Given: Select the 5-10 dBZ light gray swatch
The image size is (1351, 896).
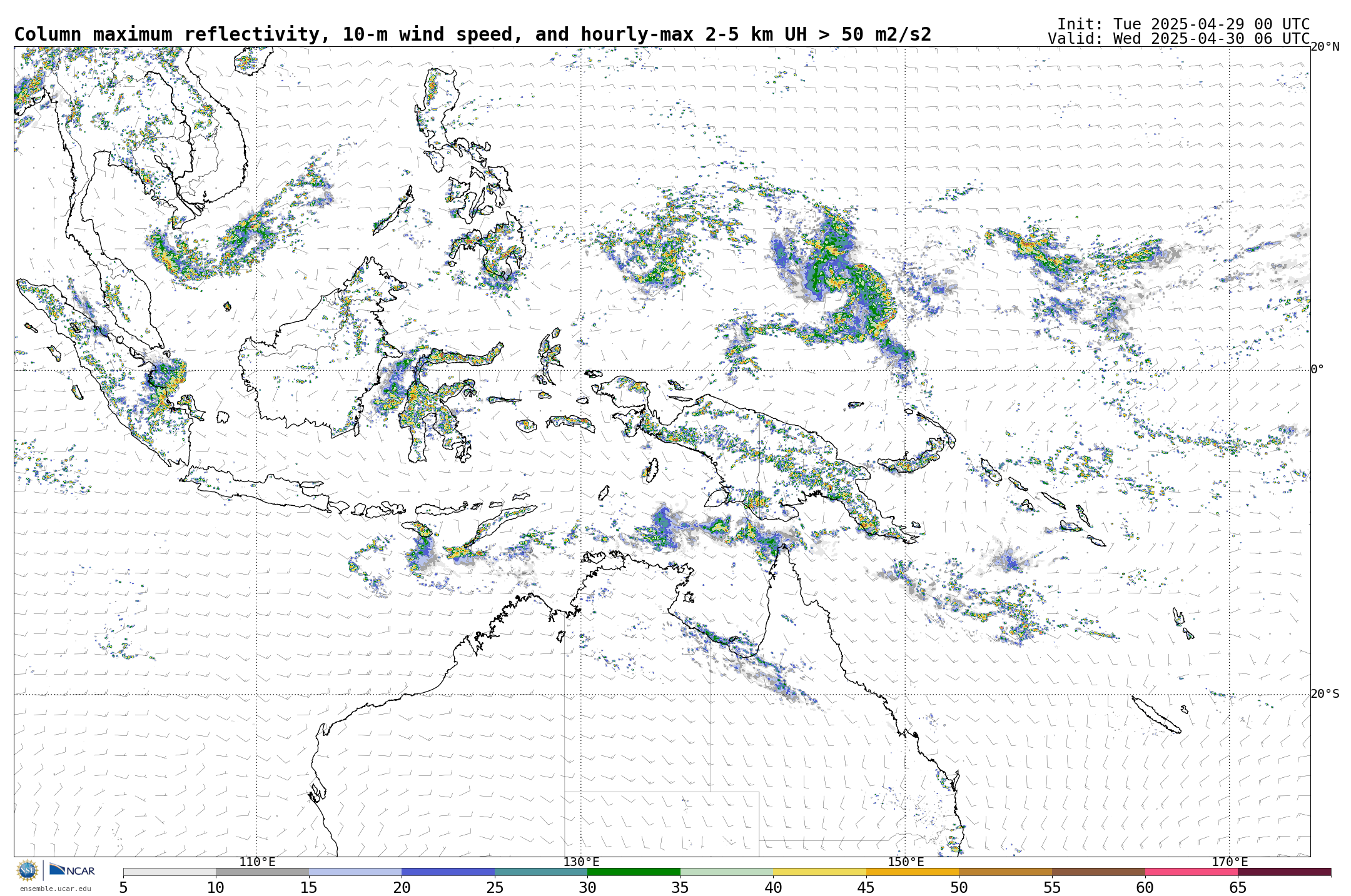Looking at the screenshot, I should [x=170, y=872].
